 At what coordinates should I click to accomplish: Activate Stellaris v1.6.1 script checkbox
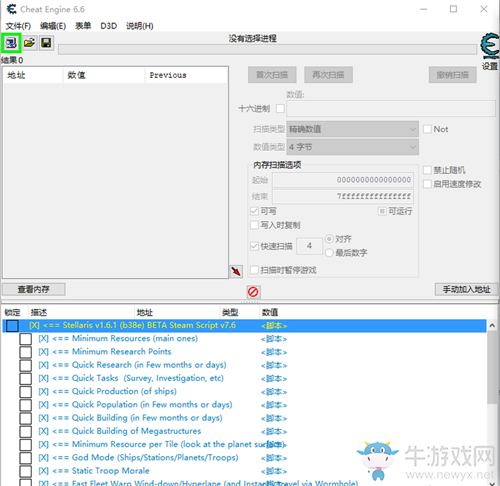(x=12, y=326)
